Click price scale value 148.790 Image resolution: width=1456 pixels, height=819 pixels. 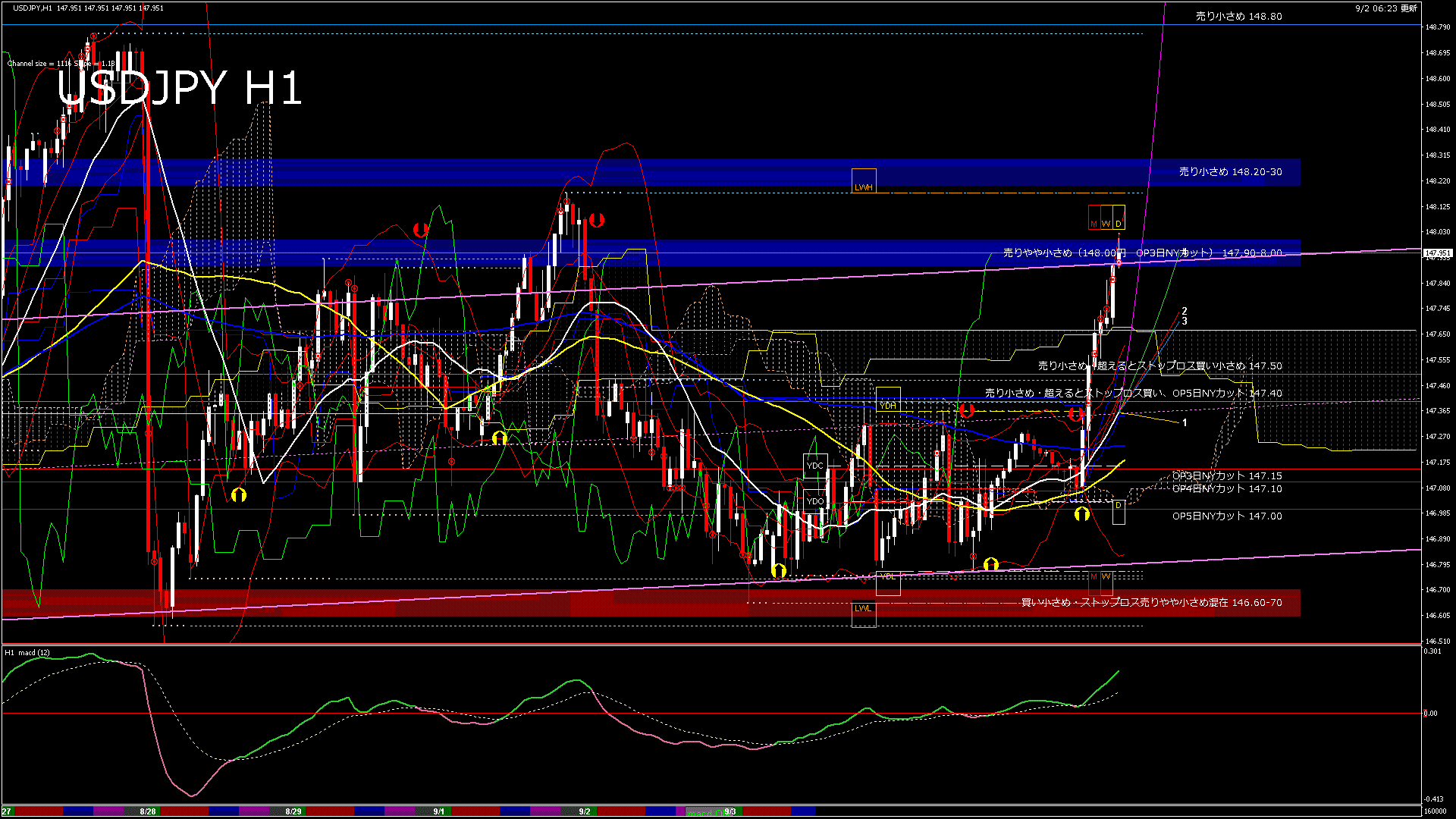[1438, 27]
